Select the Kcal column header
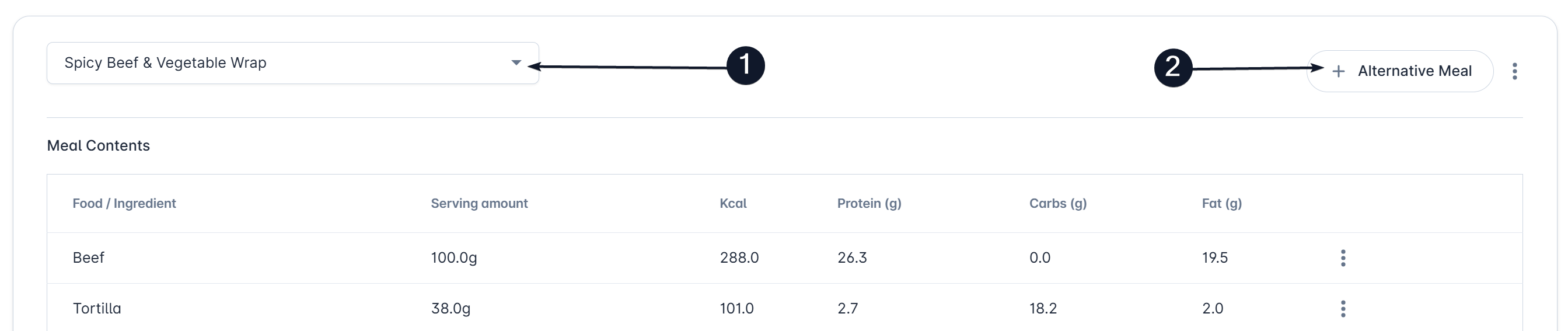Screen dimensions: 1568x331 click(733, 203)
